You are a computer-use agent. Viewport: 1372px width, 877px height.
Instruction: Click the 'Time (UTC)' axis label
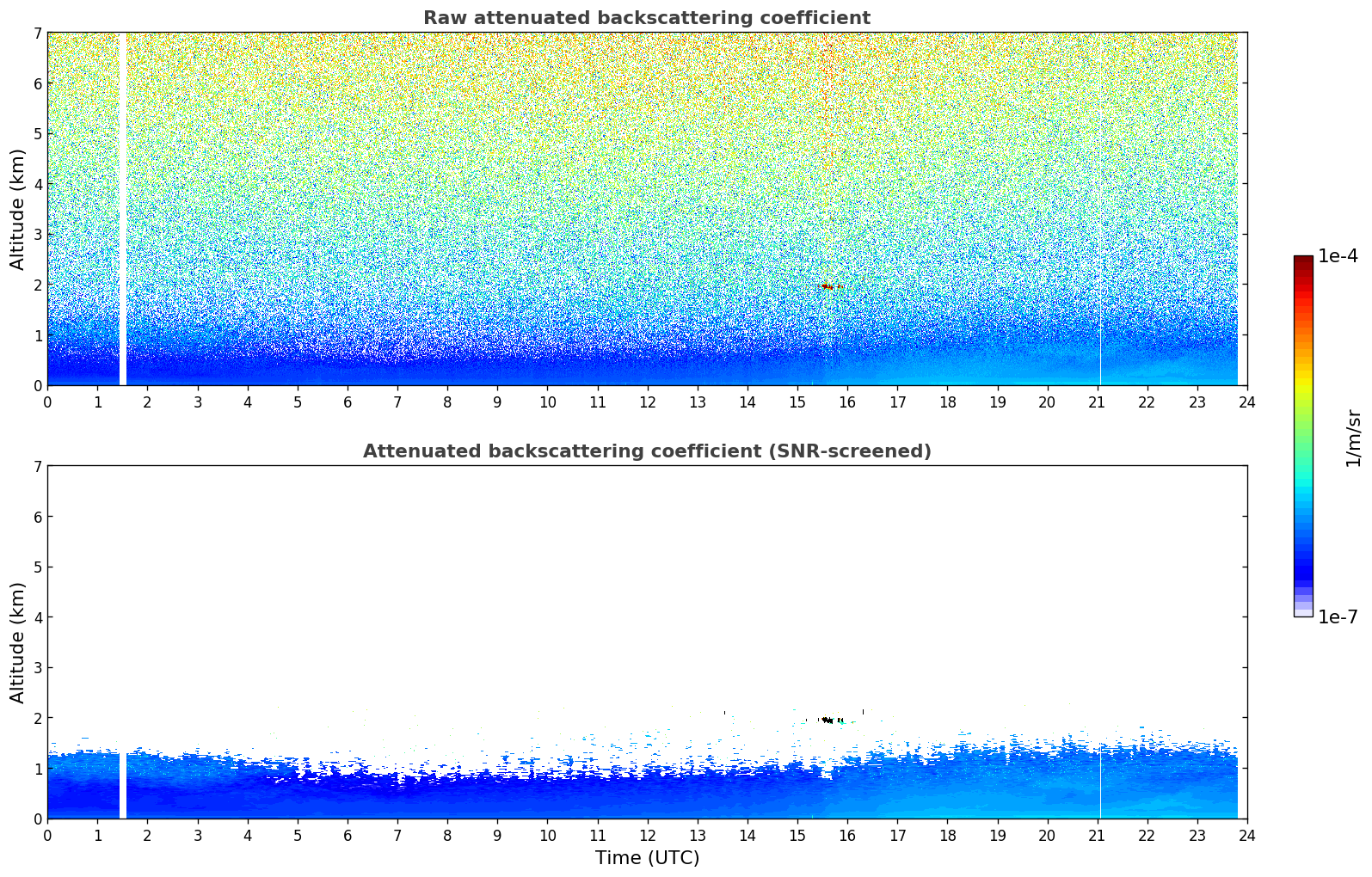coord(647,858)
